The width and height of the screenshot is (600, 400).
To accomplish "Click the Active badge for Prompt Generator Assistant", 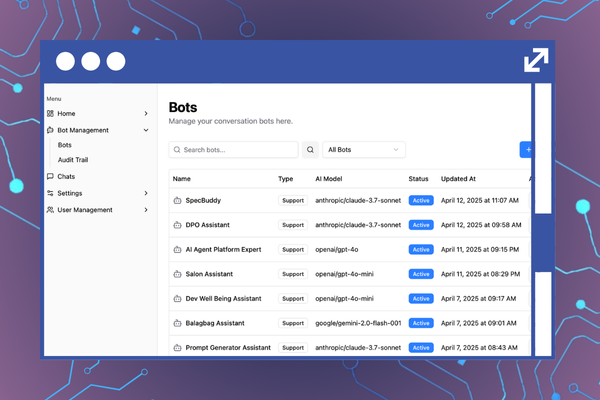I will tap(421, 348).
